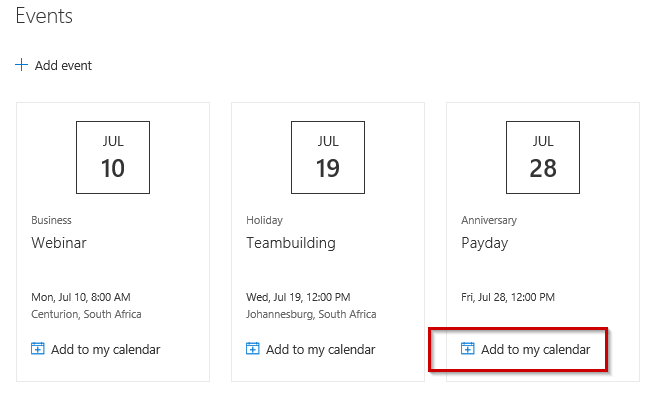Open the Teambuilding event title
Image resolution: width=672 pixels, height=411 pixels.
point(291,243)
